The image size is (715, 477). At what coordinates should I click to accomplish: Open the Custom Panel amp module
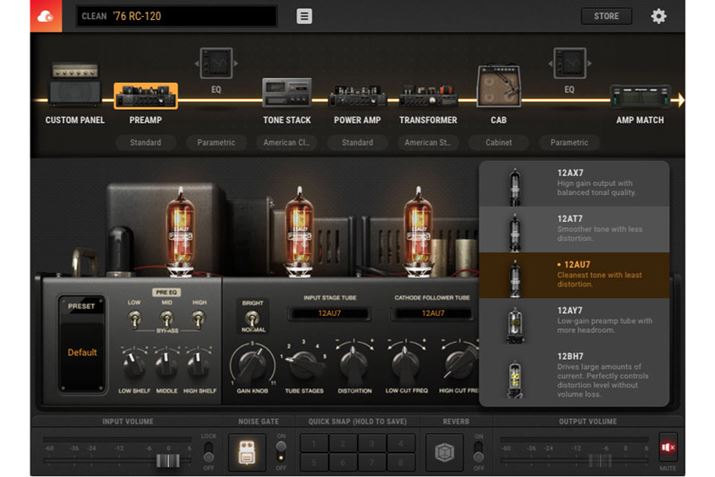point(75,88)
